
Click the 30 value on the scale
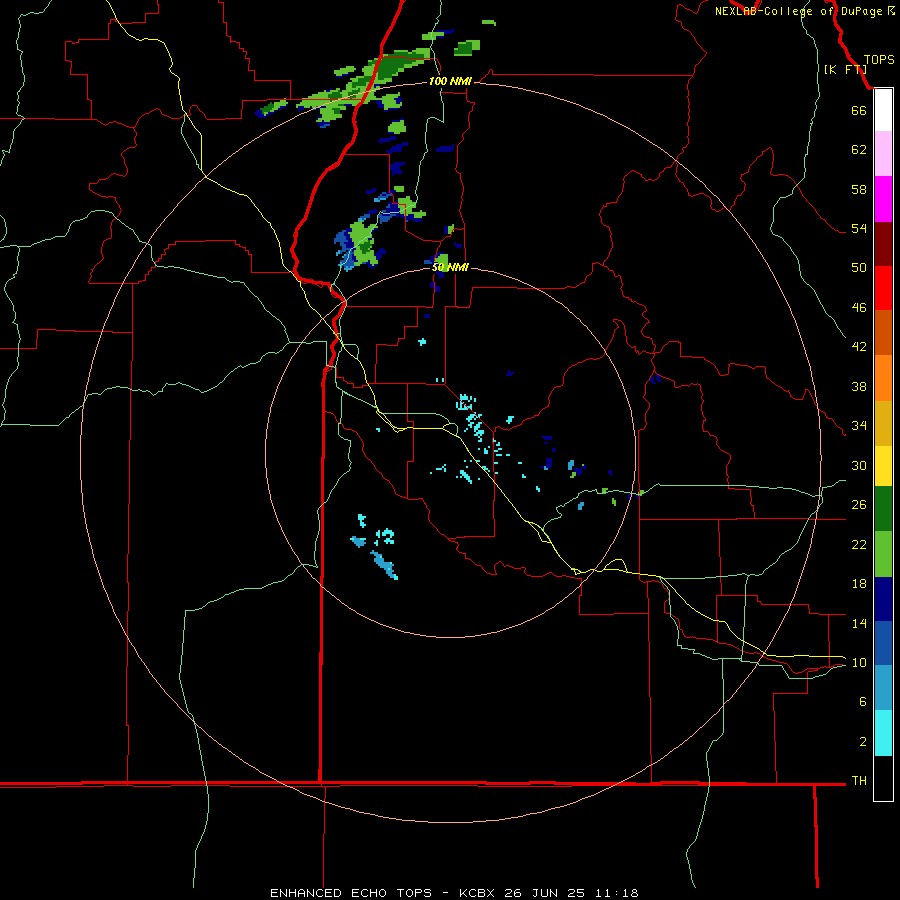pos(859,465)
